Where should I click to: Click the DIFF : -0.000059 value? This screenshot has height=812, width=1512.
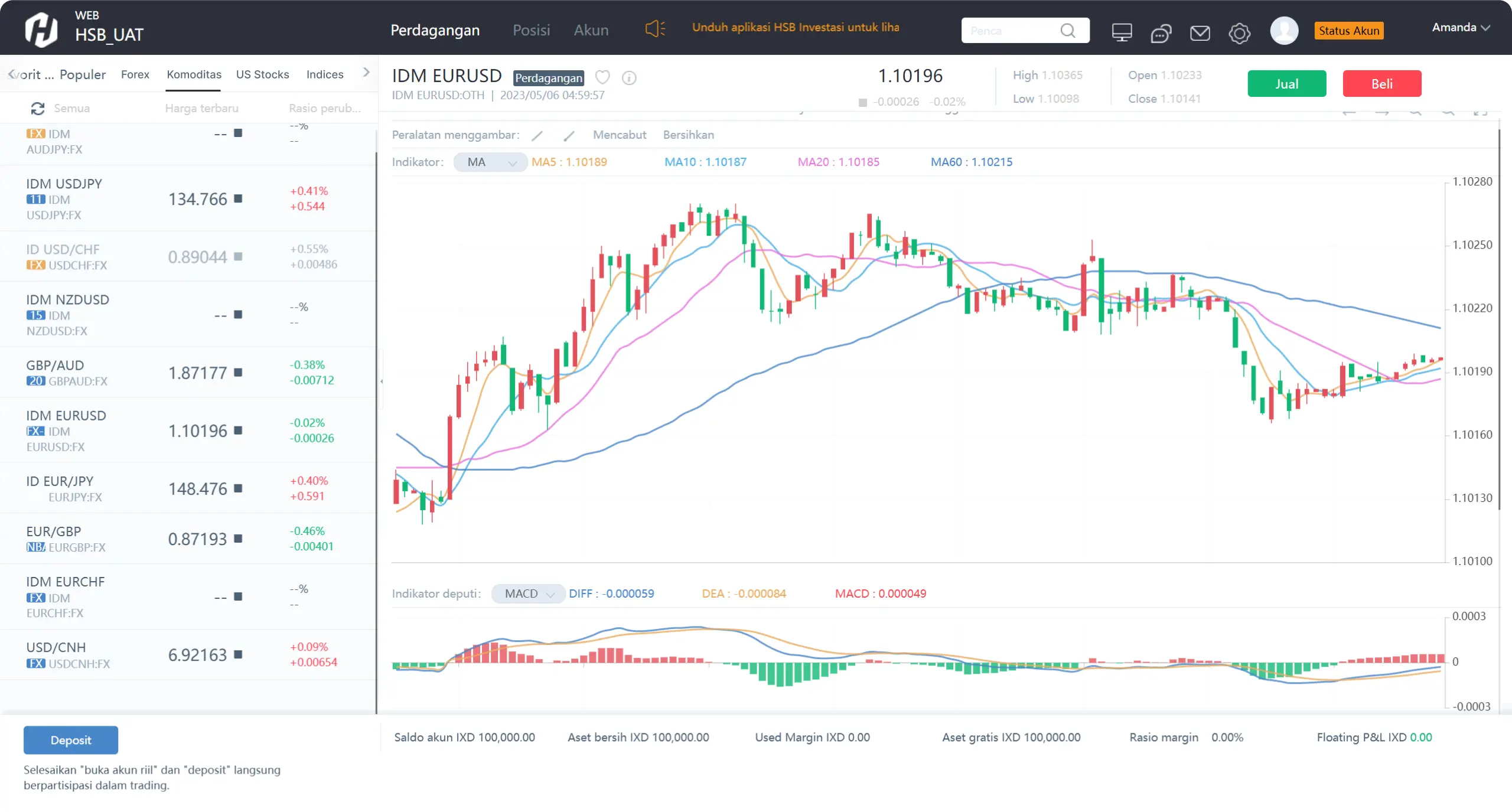[x=611, y=593]
